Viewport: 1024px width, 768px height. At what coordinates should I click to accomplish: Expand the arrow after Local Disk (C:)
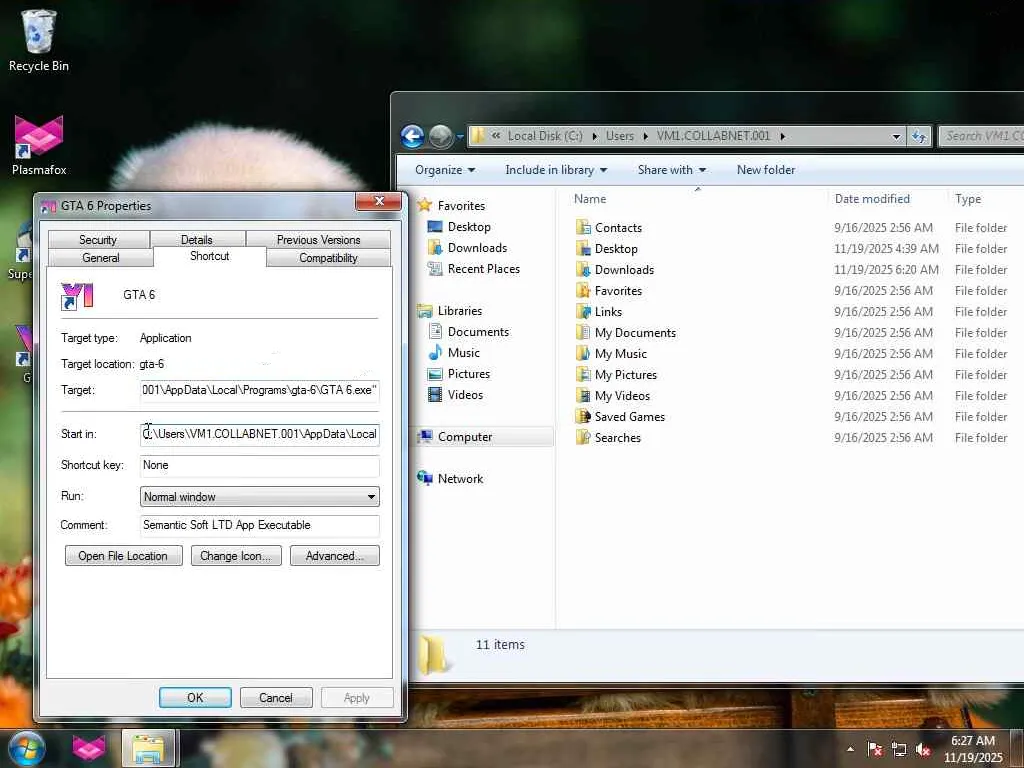point(594,136)
